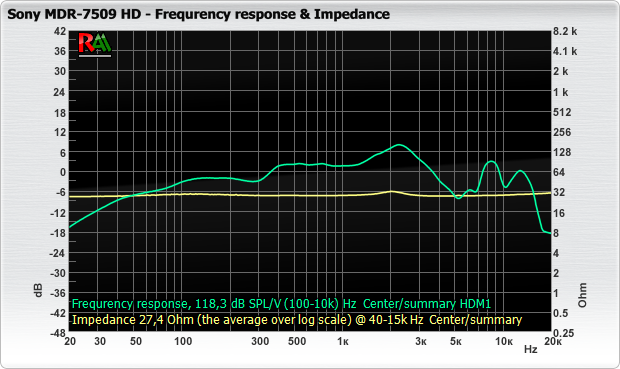Click the yellow impedance bump near 2 kHz
620x369 pixels.
[391, 191]
